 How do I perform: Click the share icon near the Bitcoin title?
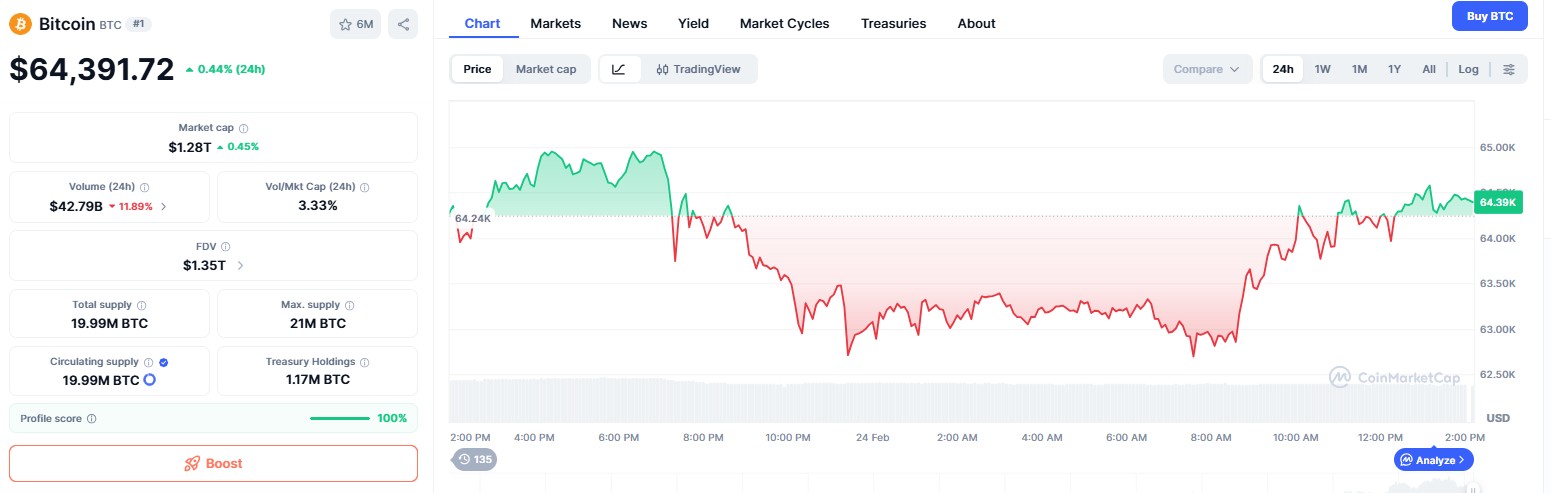[x=403, y=24]
